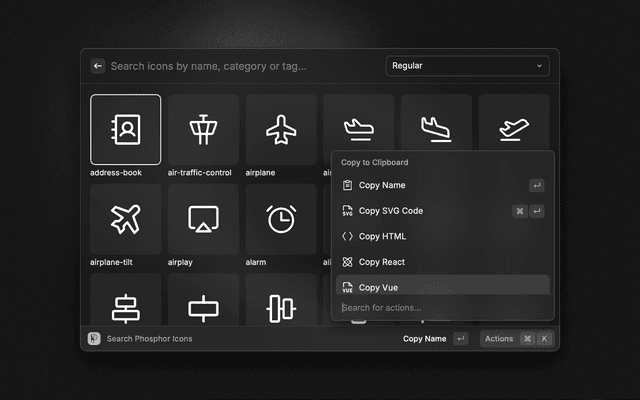Image resolution: width=640 pixels, height=400 pixels.
Task: Select the address-book icon
Action: point(125,129)
